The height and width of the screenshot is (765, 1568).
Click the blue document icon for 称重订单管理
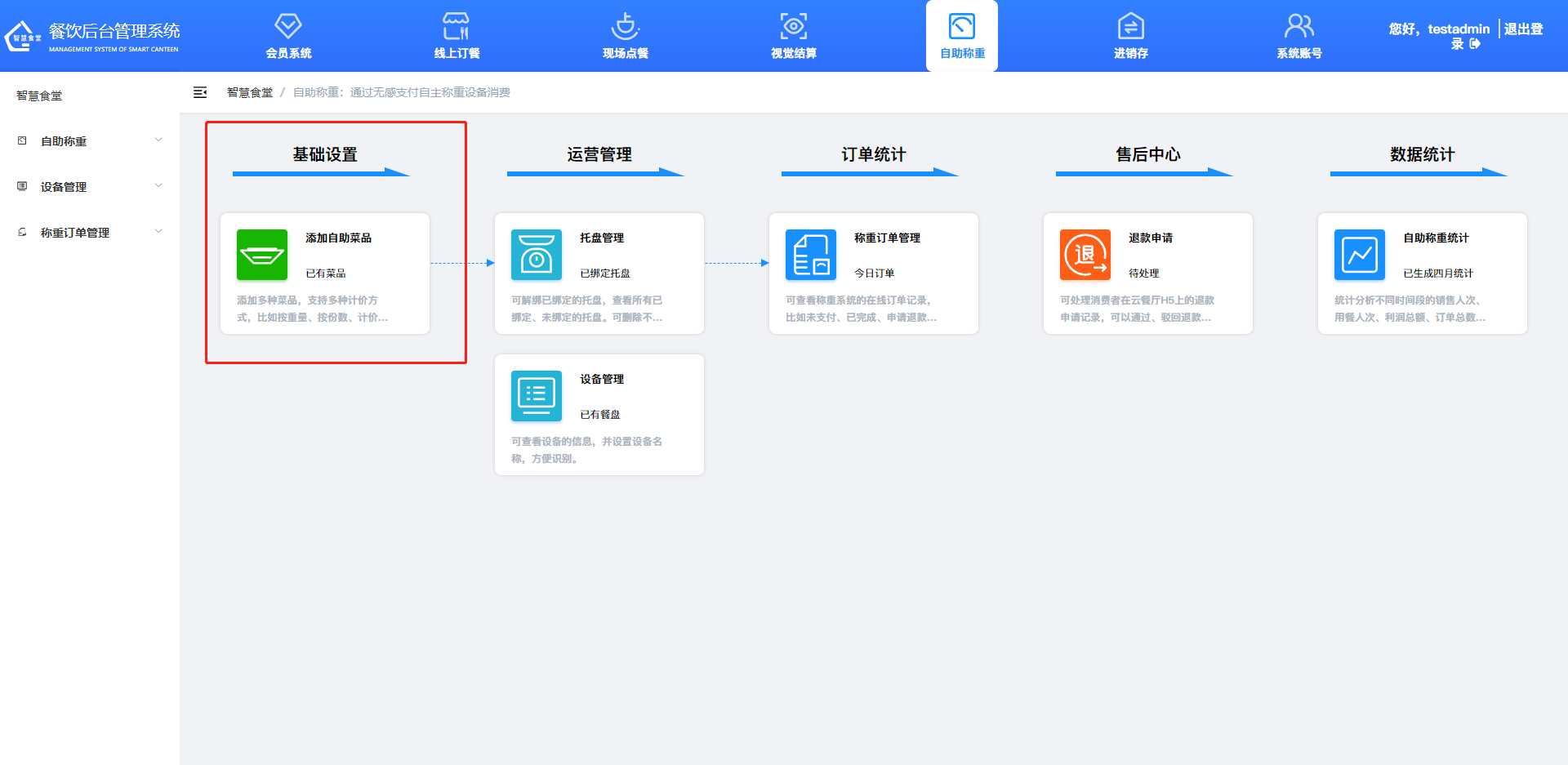pyautogui.click(x=810, y=255)
